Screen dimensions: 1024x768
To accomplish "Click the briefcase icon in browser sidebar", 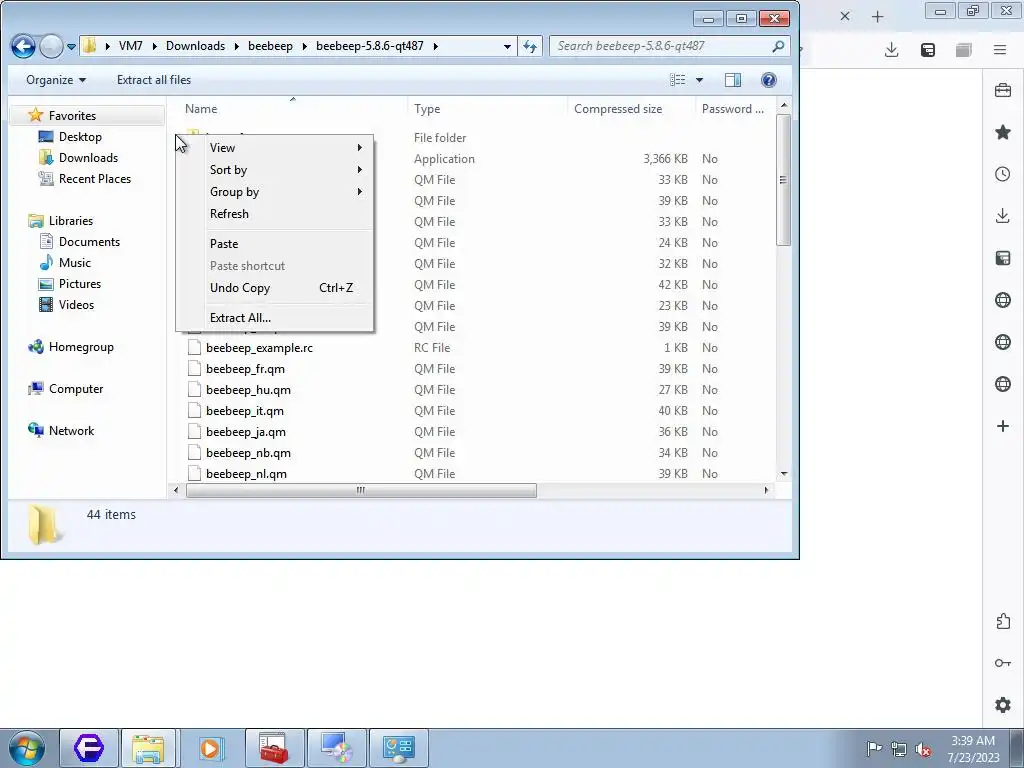I will pyautogui.click(x=1003, y=90).
